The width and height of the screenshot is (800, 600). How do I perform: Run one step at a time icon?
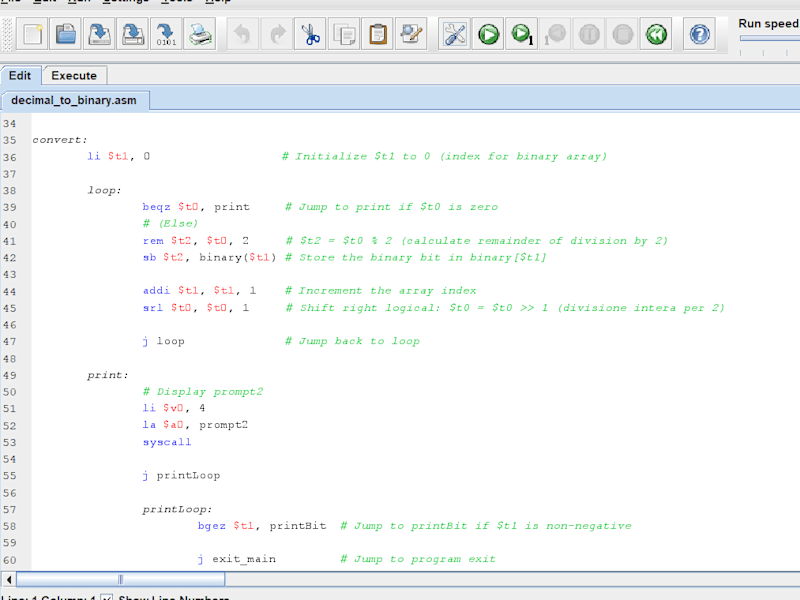pyautogui.click(x=521, y=34)
